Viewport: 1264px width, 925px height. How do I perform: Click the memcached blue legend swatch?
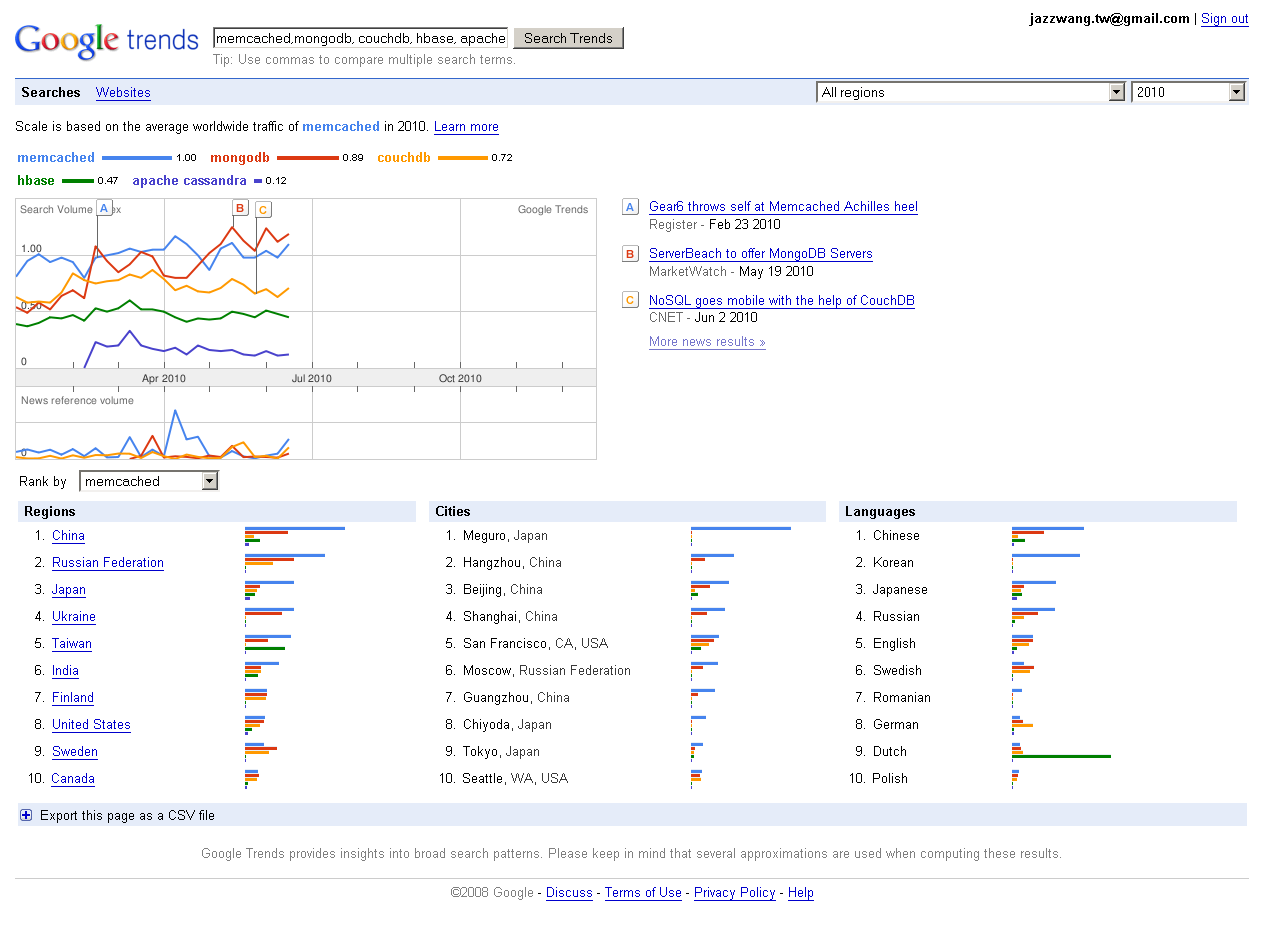click(x=137, y=158)
